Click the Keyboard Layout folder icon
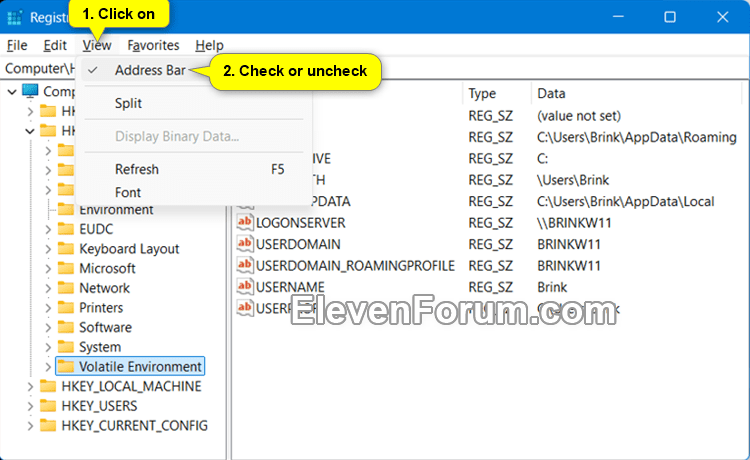The width and height of the screenshot is (750, 460). (66, 249)
